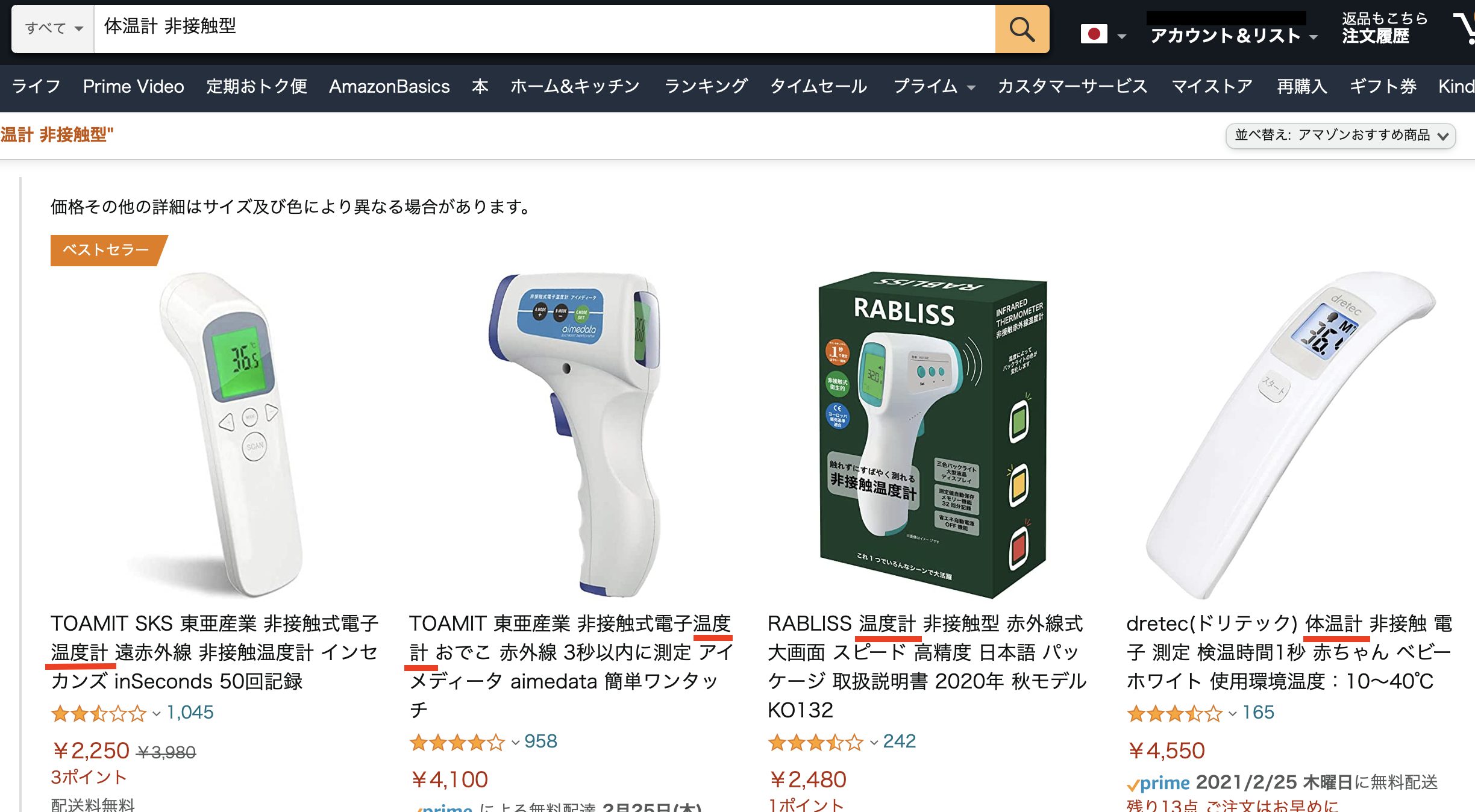Open the タイムセール nav item
1475x812 pixels.
click(x=818, y=87)
